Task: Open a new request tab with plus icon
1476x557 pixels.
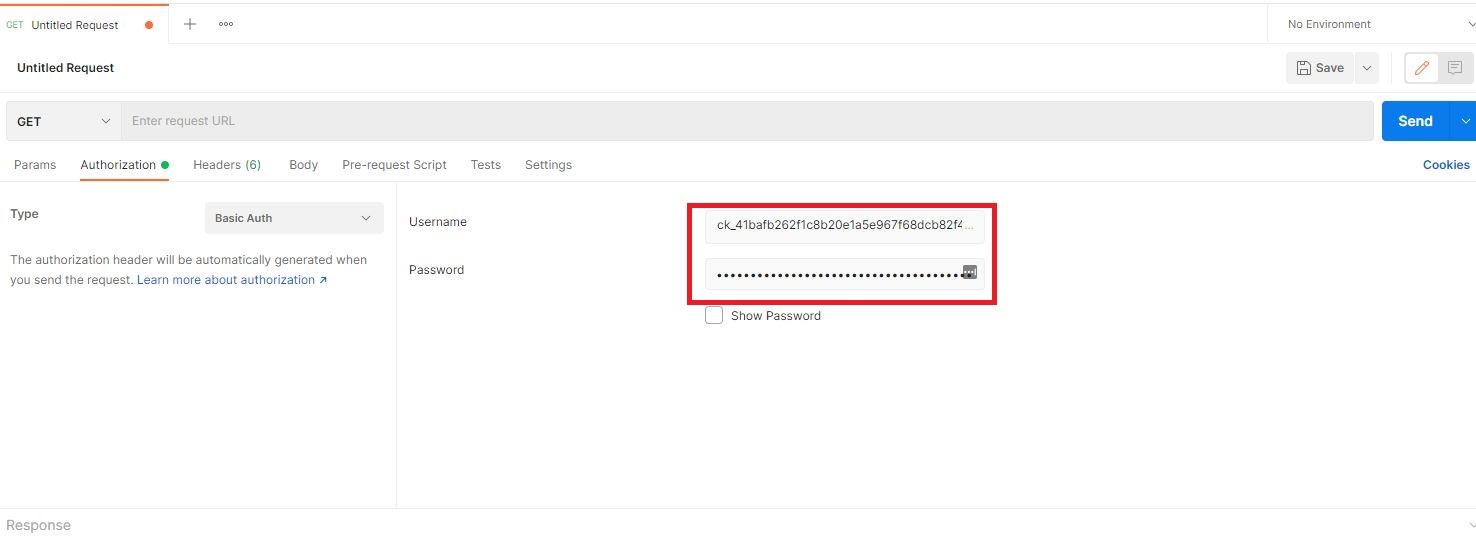Action: click(190, 24)
